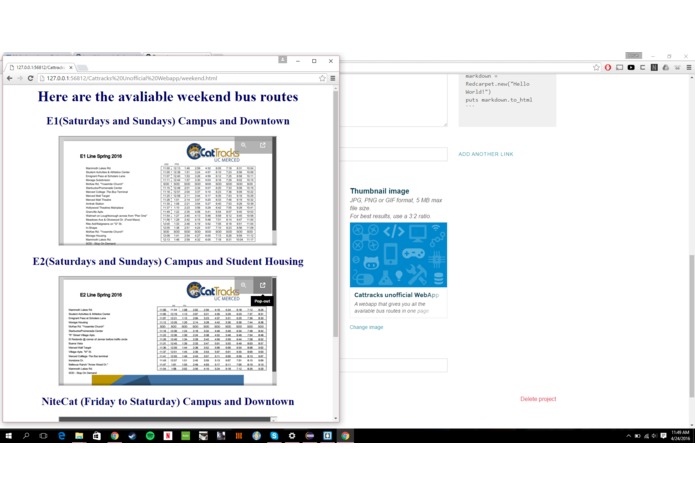Open Spotify from the taskbar
695x494 pixels.
(150, 436)
